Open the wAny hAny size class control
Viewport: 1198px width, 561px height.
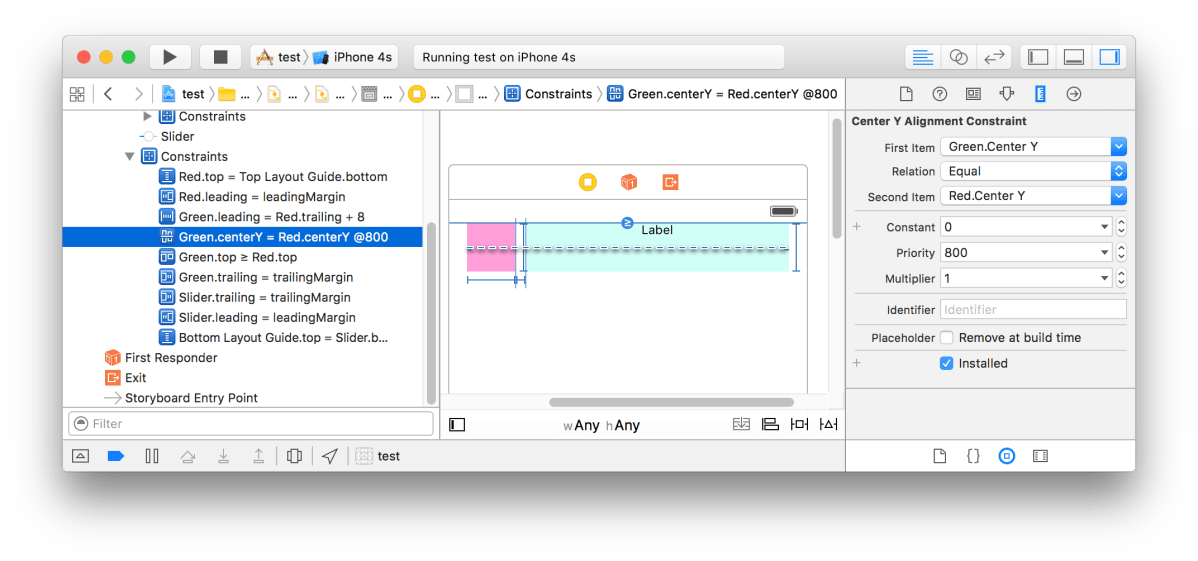click(601, 426)
